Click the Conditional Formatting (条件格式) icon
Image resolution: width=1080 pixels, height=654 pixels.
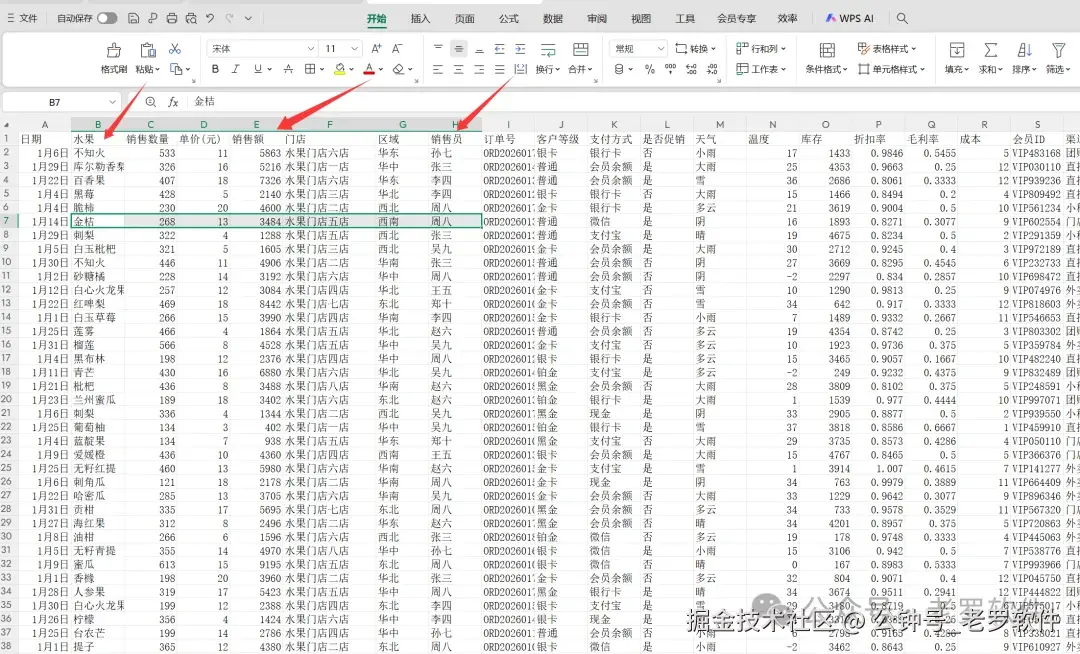827,50
